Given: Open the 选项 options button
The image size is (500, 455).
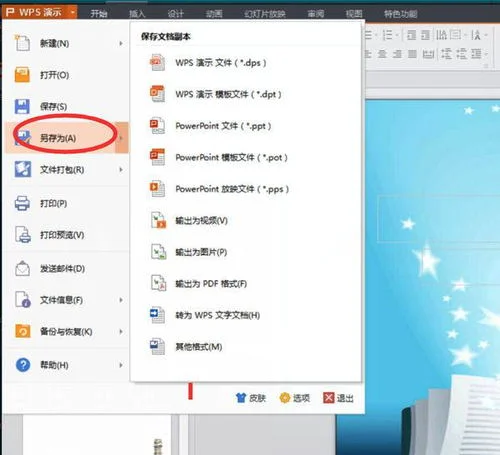Looking at the screenshot, I should click(295, 398).
